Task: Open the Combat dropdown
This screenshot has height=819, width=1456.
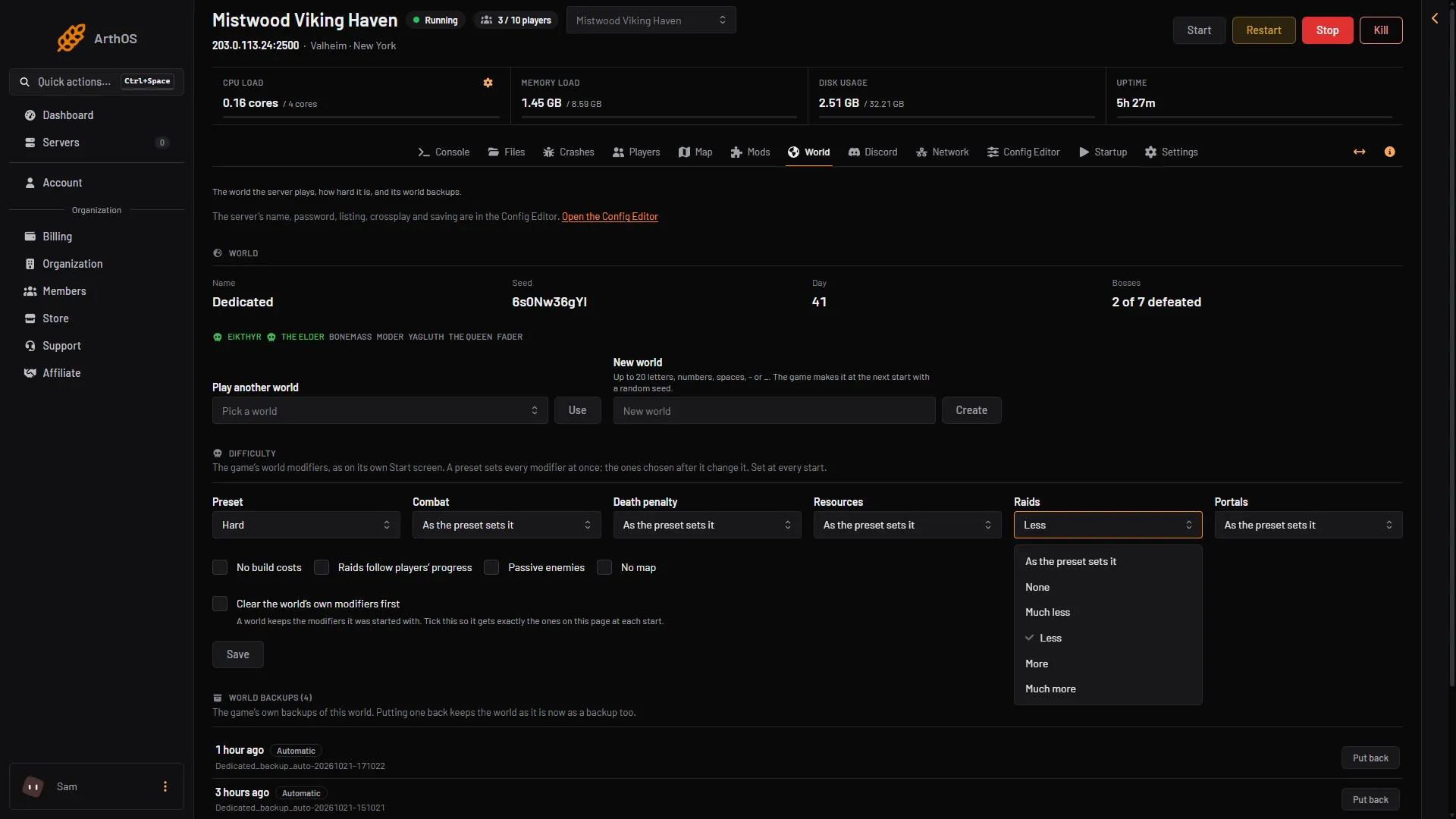Action: click(x=507, y=525)
